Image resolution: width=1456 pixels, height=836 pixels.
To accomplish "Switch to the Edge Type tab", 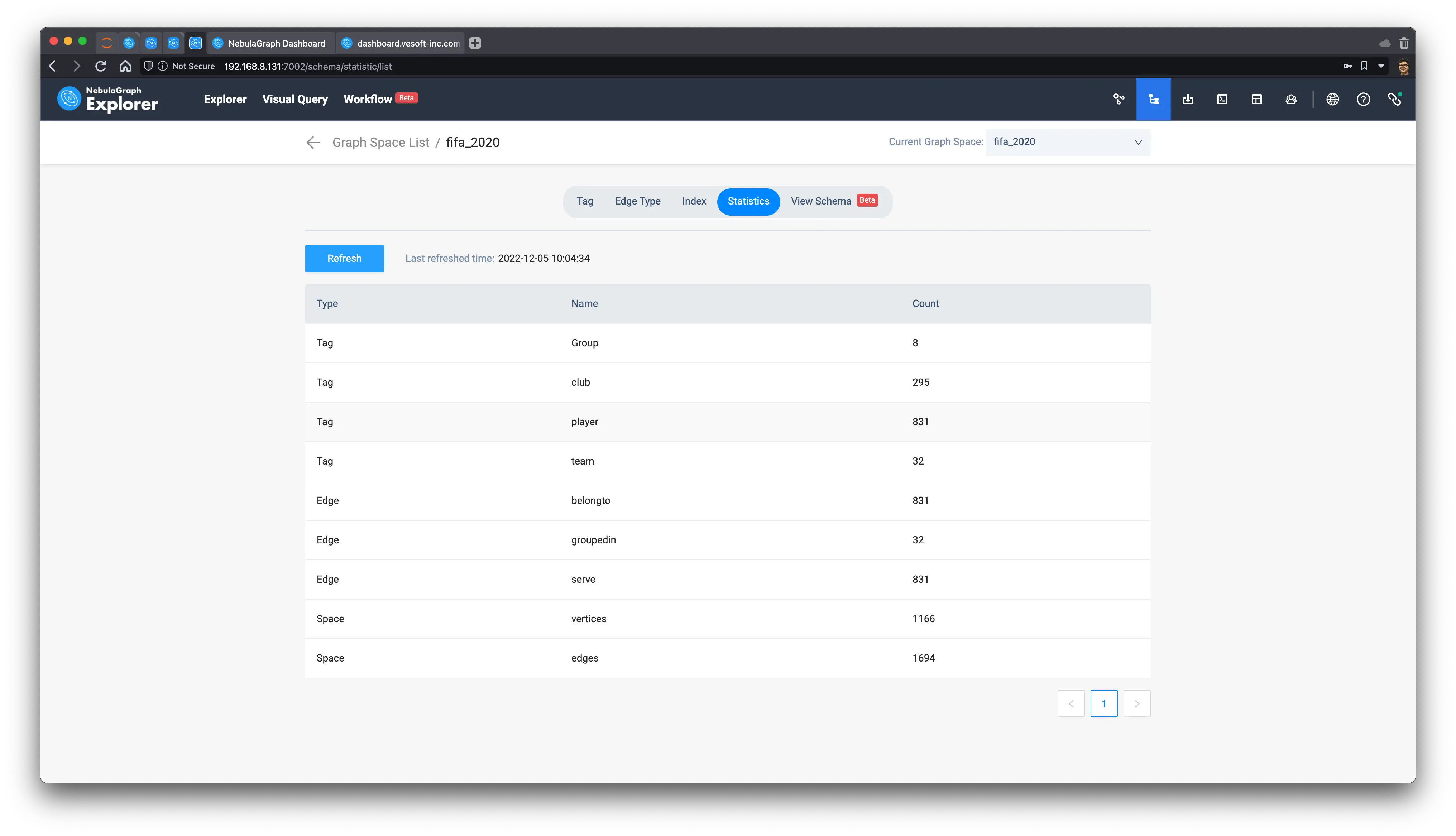I will coord(637,201).
